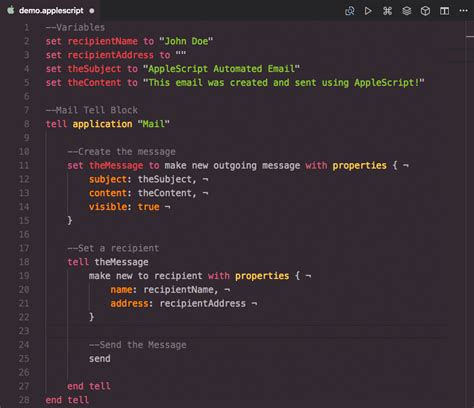This screenshot has height=408, width=474.
Task: Click recipientAddress value on line 21
Action: pyautogui.click(x=203, y=304)
